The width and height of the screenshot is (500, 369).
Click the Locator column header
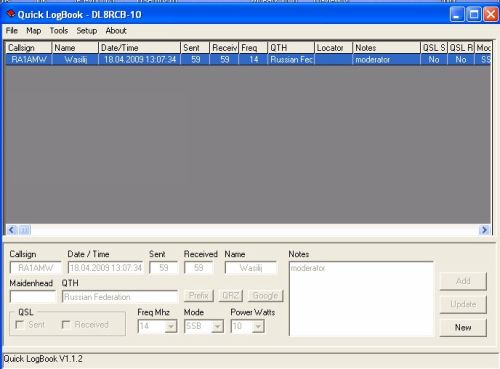click(x=334, y=48)
